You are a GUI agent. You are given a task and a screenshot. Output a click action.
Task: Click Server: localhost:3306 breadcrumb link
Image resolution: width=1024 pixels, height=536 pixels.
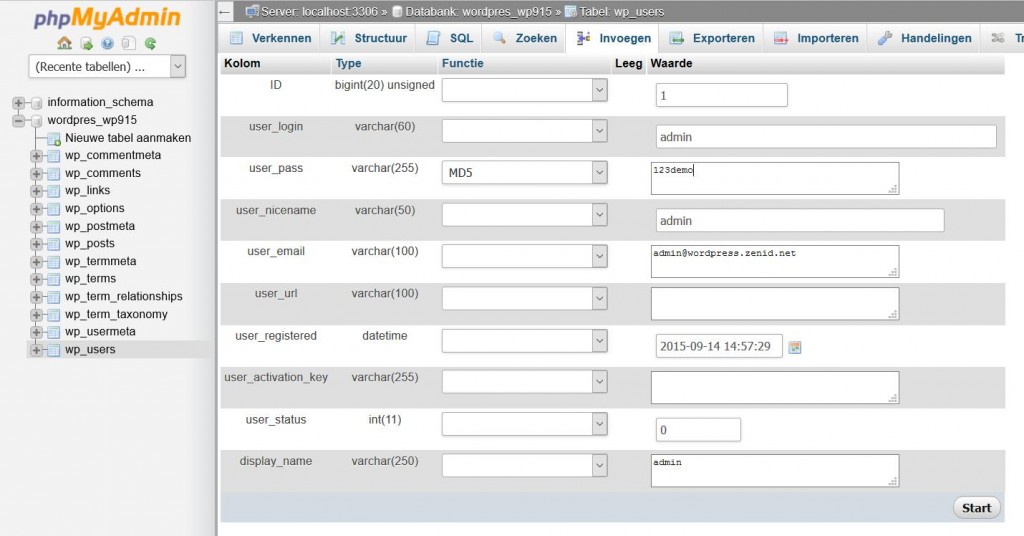[x=319, y=12]
